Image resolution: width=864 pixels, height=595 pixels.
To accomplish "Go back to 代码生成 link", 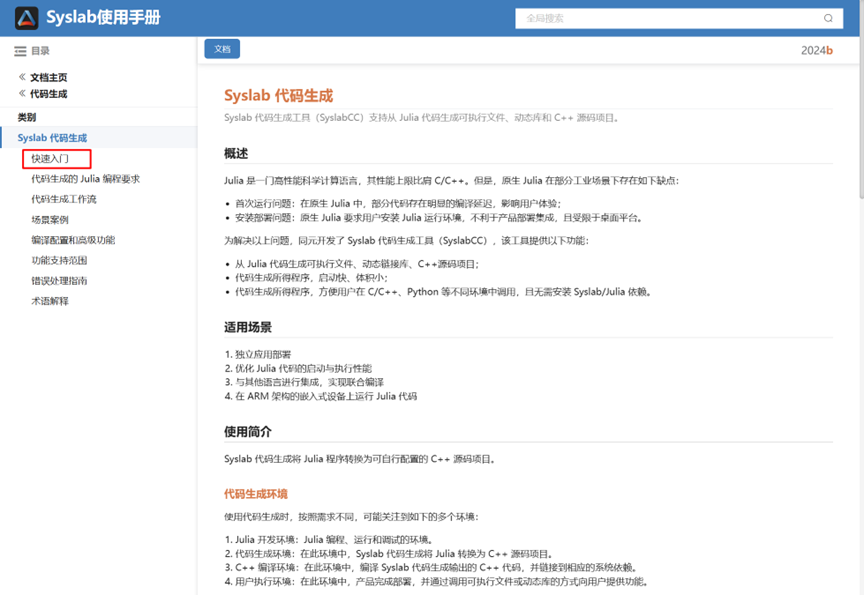I will pyautogui.click(x=48, y=94).
